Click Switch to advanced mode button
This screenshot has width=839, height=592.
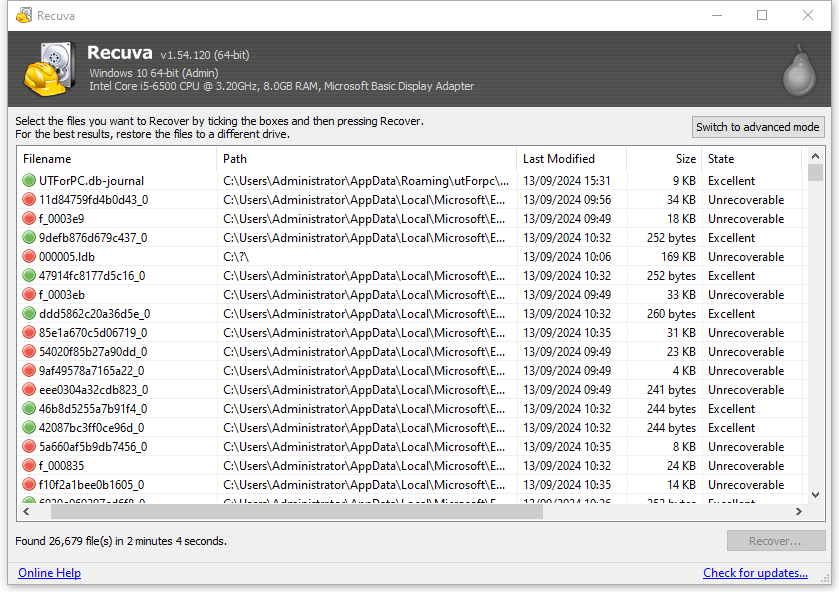click(x=758, y=127)
